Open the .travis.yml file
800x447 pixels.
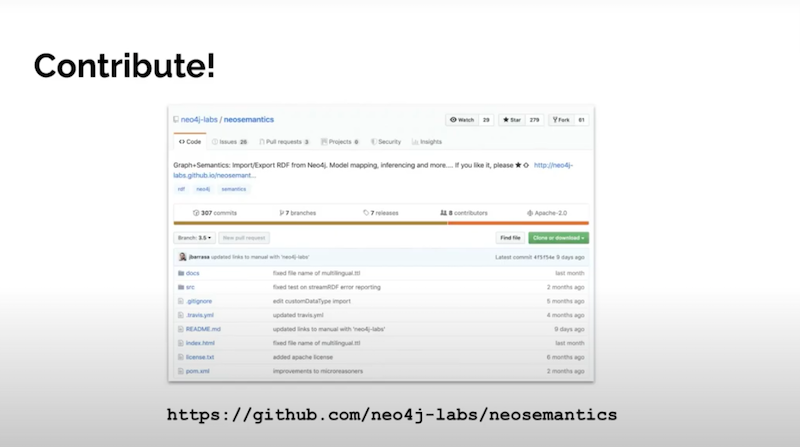(200, 315)
